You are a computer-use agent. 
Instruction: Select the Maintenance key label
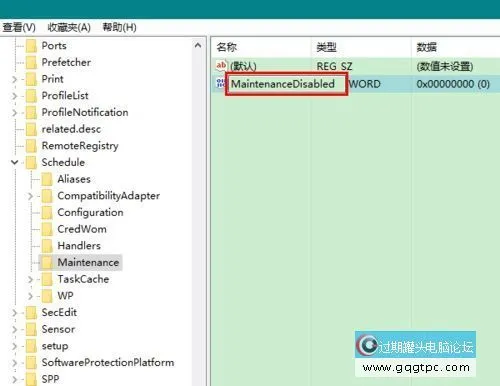88,262
